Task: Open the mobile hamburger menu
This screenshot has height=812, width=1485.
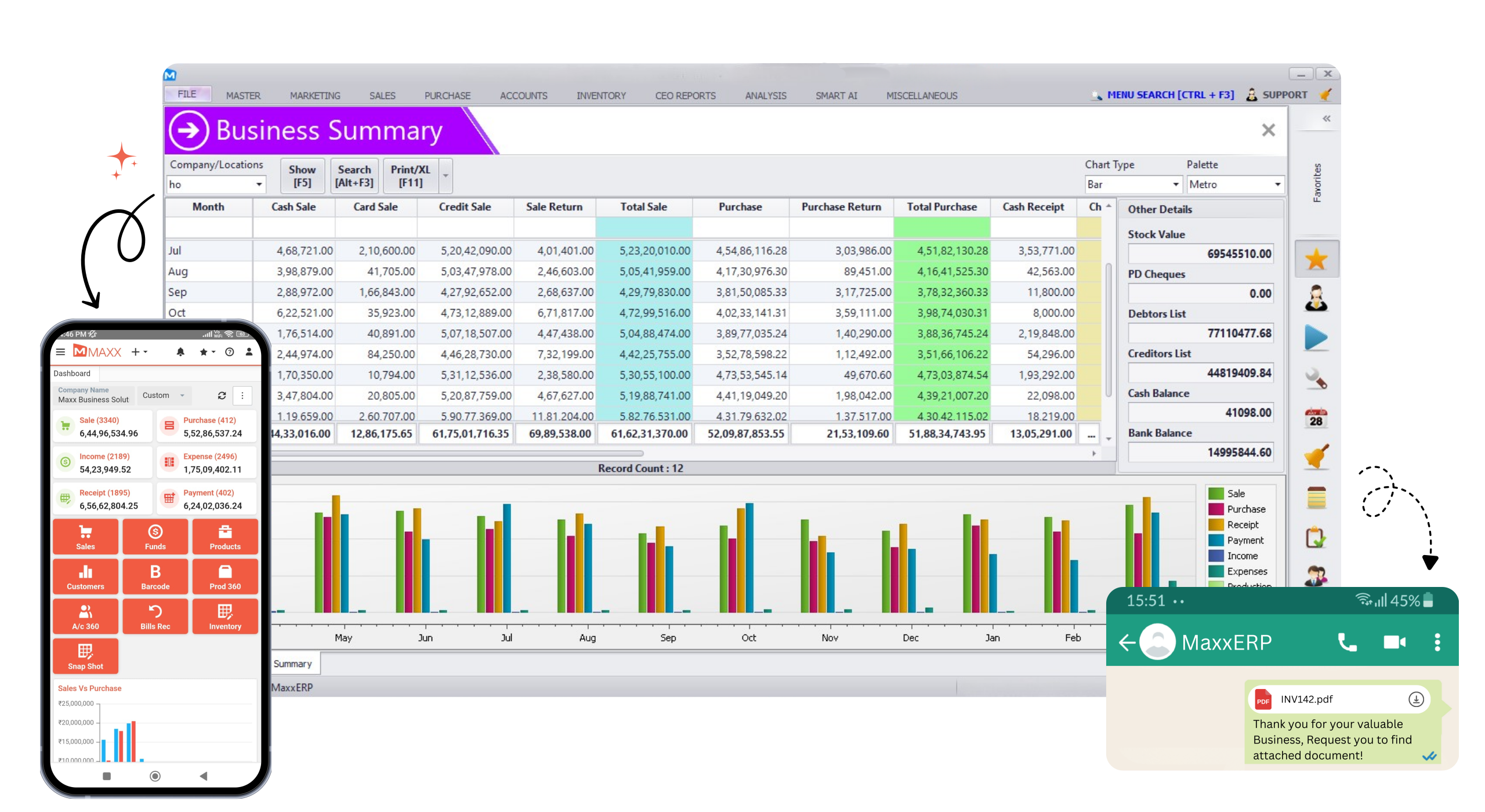Action: click(x=60, y=352)
